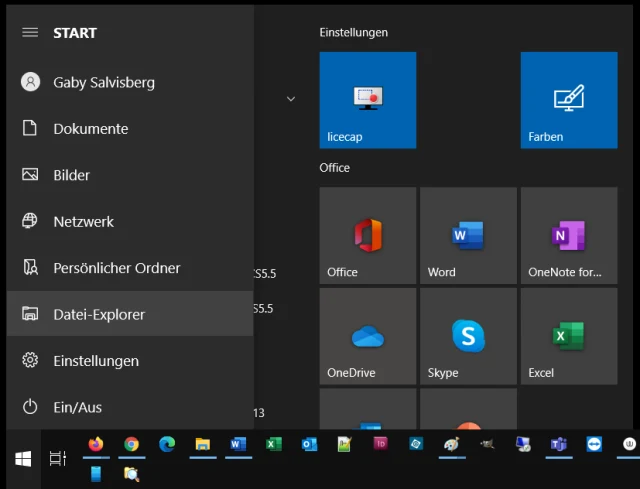
Task: Open the Excel tile
Action: [568, 336]
